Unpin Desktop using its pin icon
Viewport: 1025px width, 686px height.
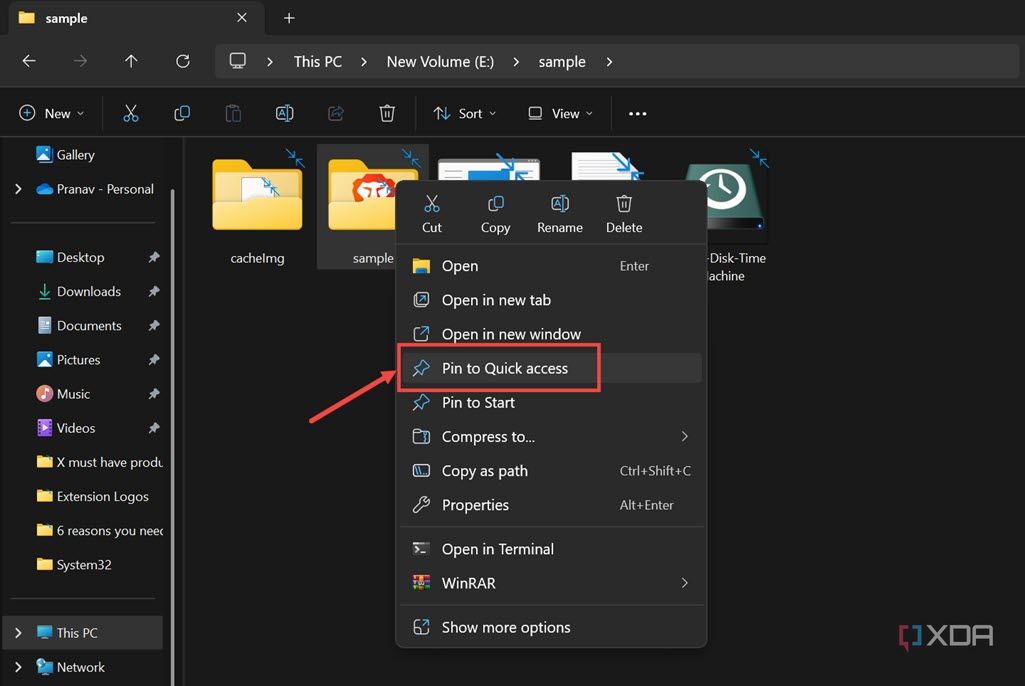(x=154, y=257)
